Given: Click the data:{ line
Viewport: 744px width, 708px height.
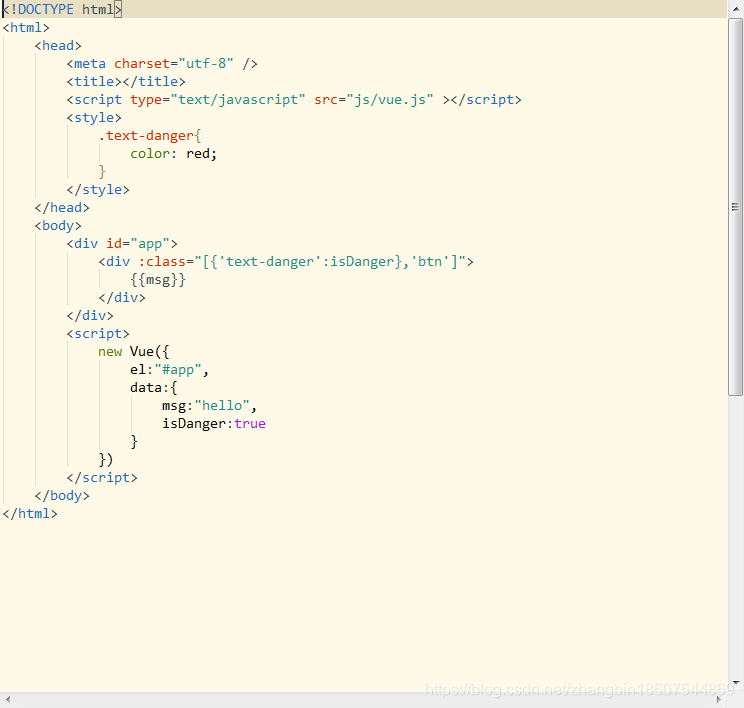Looking at the screenshot, I should click(154, 388).
